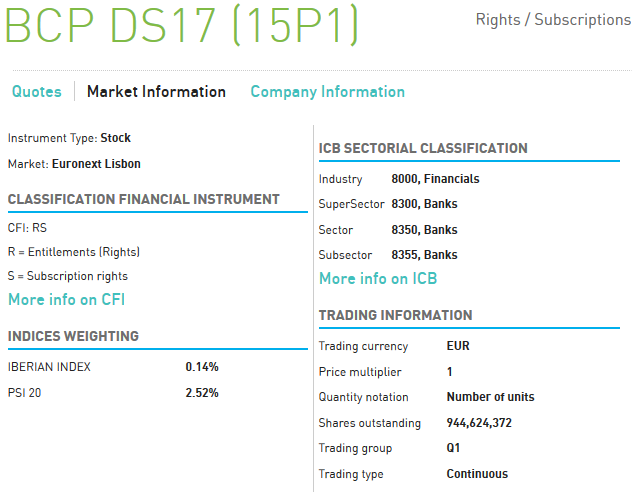Switch to the Market Information tab

pyautogui.click(x=156, y=92)
